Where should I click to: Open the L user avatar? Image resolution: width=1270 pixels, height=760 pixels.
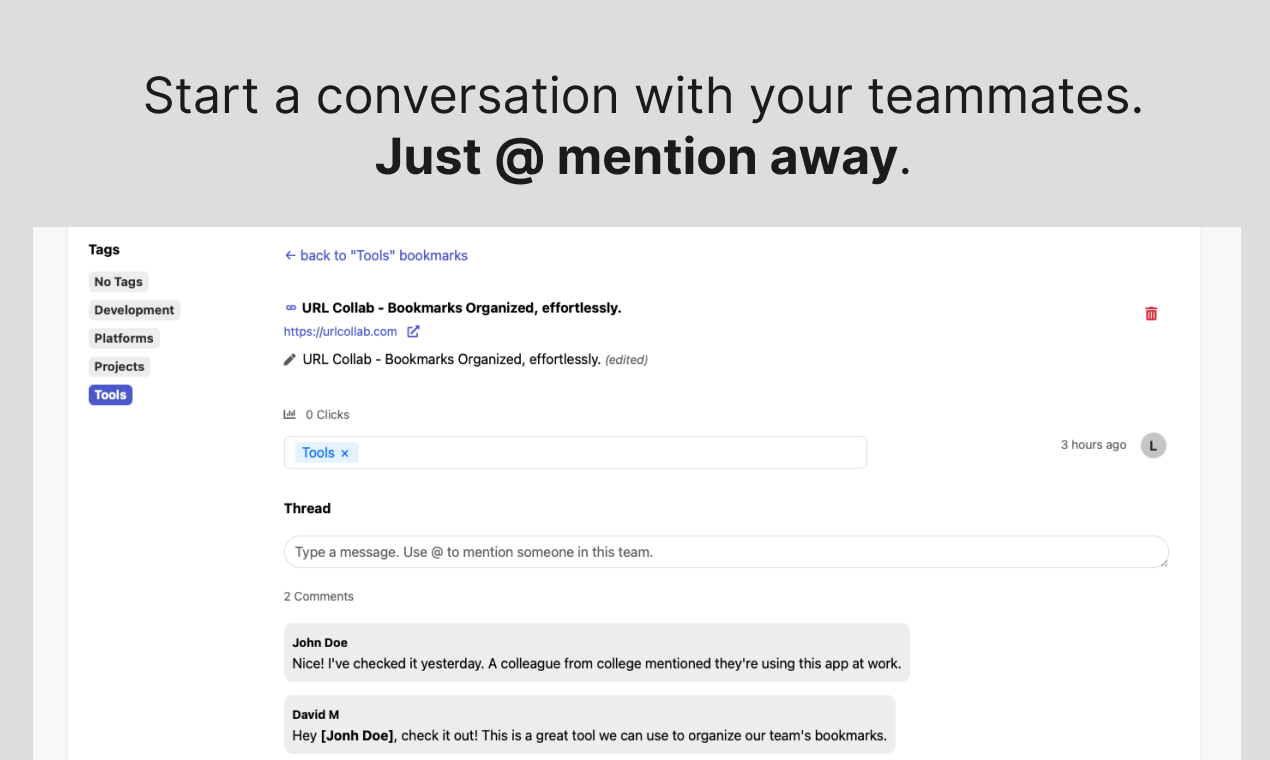click(1153, 445)
